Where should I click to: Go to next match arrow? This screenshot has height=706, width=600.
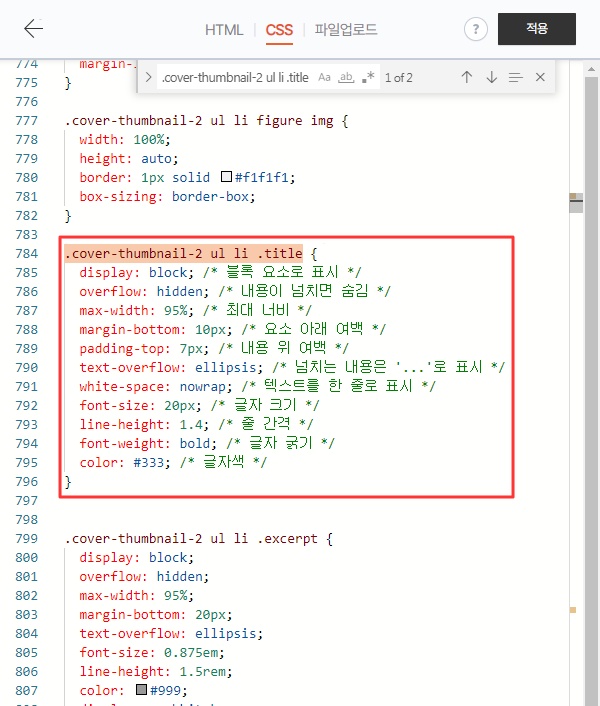[x=492, y=77]
